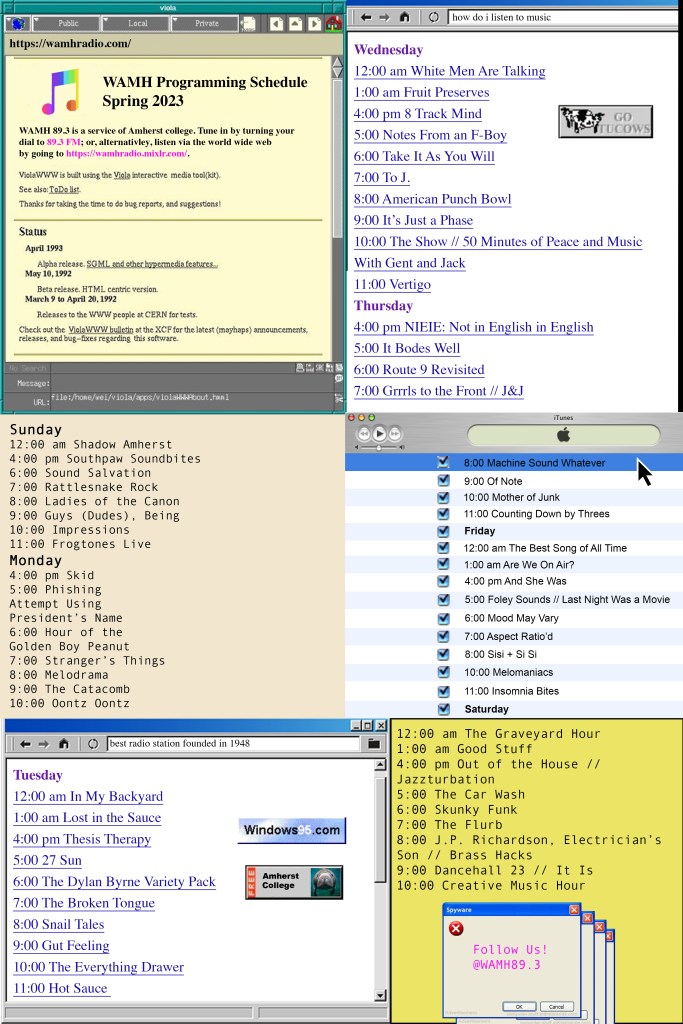The height and width of the screenshot is (1024, 683).
Task: Toggle the 11:00 Insomnia Bites checkbox
Action: point(443,691)
